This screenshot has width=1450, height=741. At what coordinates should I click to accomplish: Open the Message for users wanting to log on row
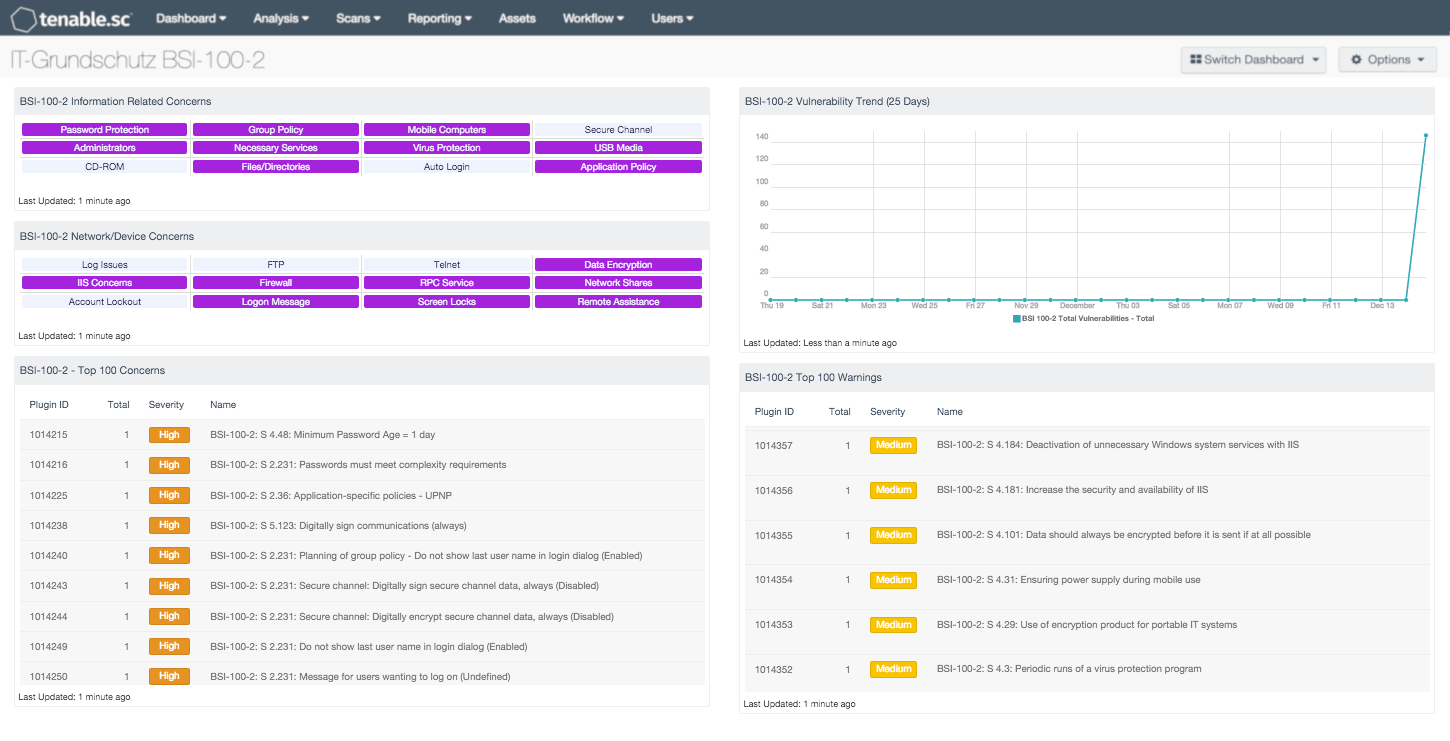pos(362,674)
